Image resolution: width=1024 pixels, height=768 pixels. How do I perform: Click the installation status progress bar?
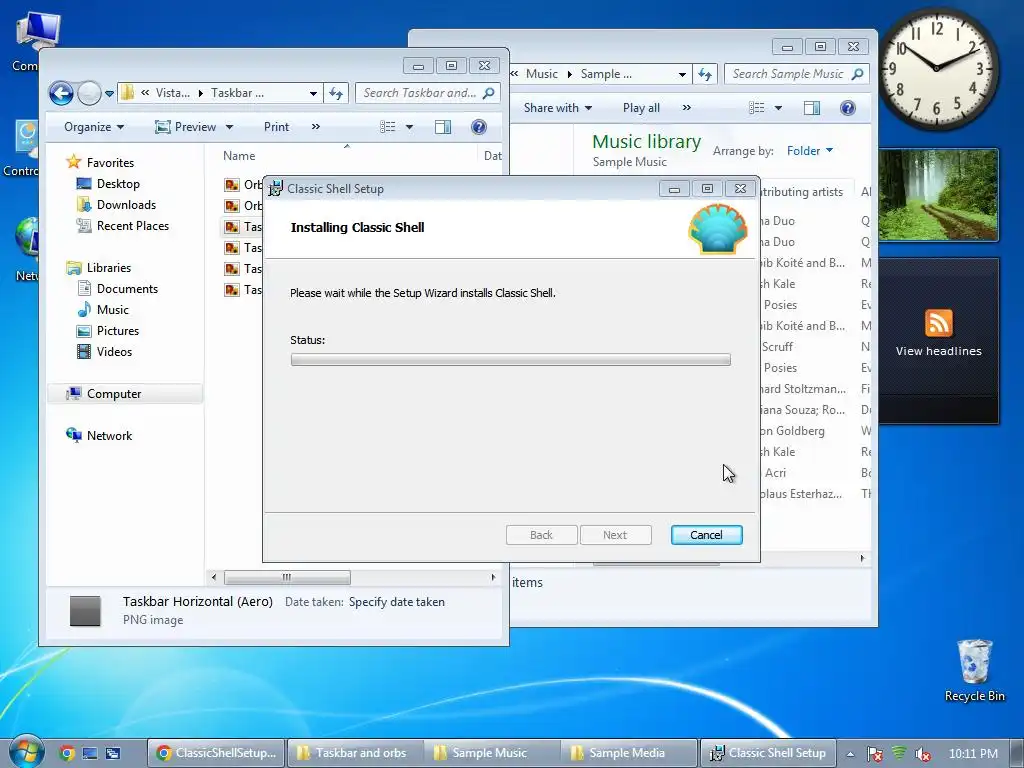tap(510, 360)
